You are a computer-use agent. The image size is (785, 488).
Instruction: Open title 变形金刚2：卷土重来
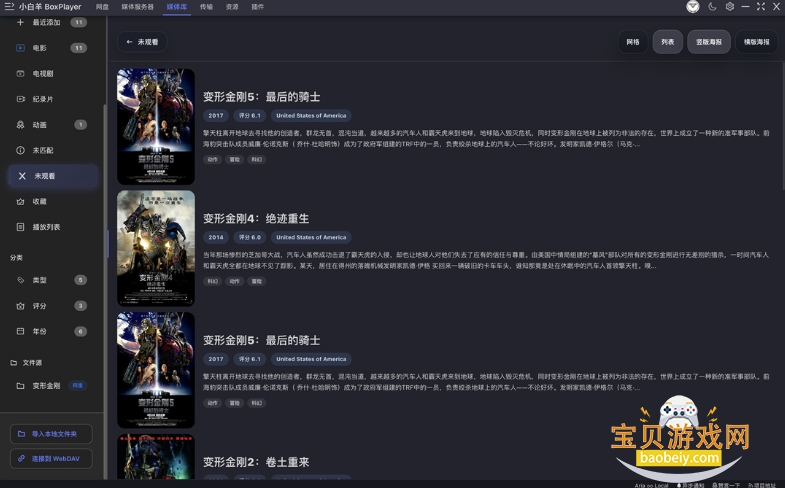(x=256, y=462)
